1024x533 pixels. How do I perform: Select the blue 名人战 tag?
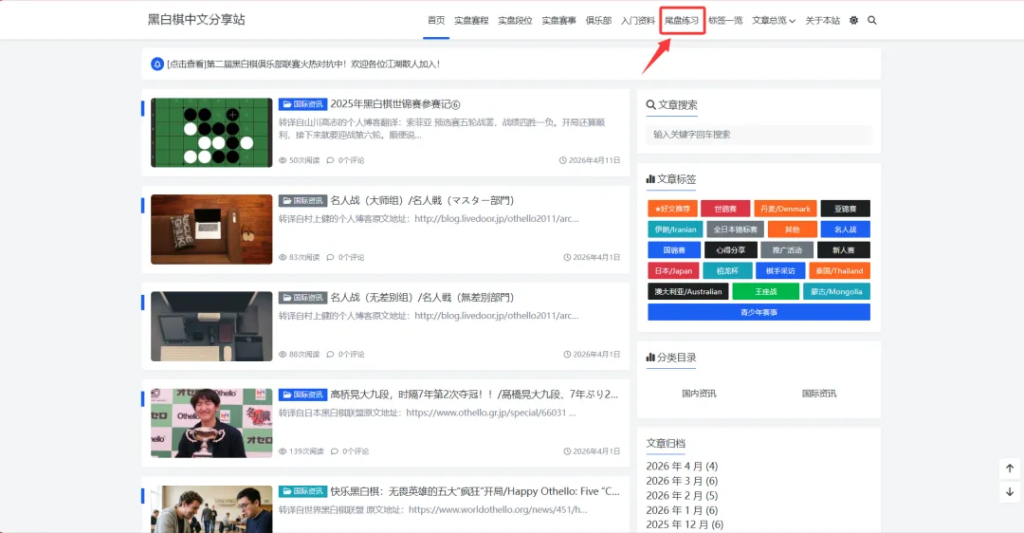click(845, 229)
